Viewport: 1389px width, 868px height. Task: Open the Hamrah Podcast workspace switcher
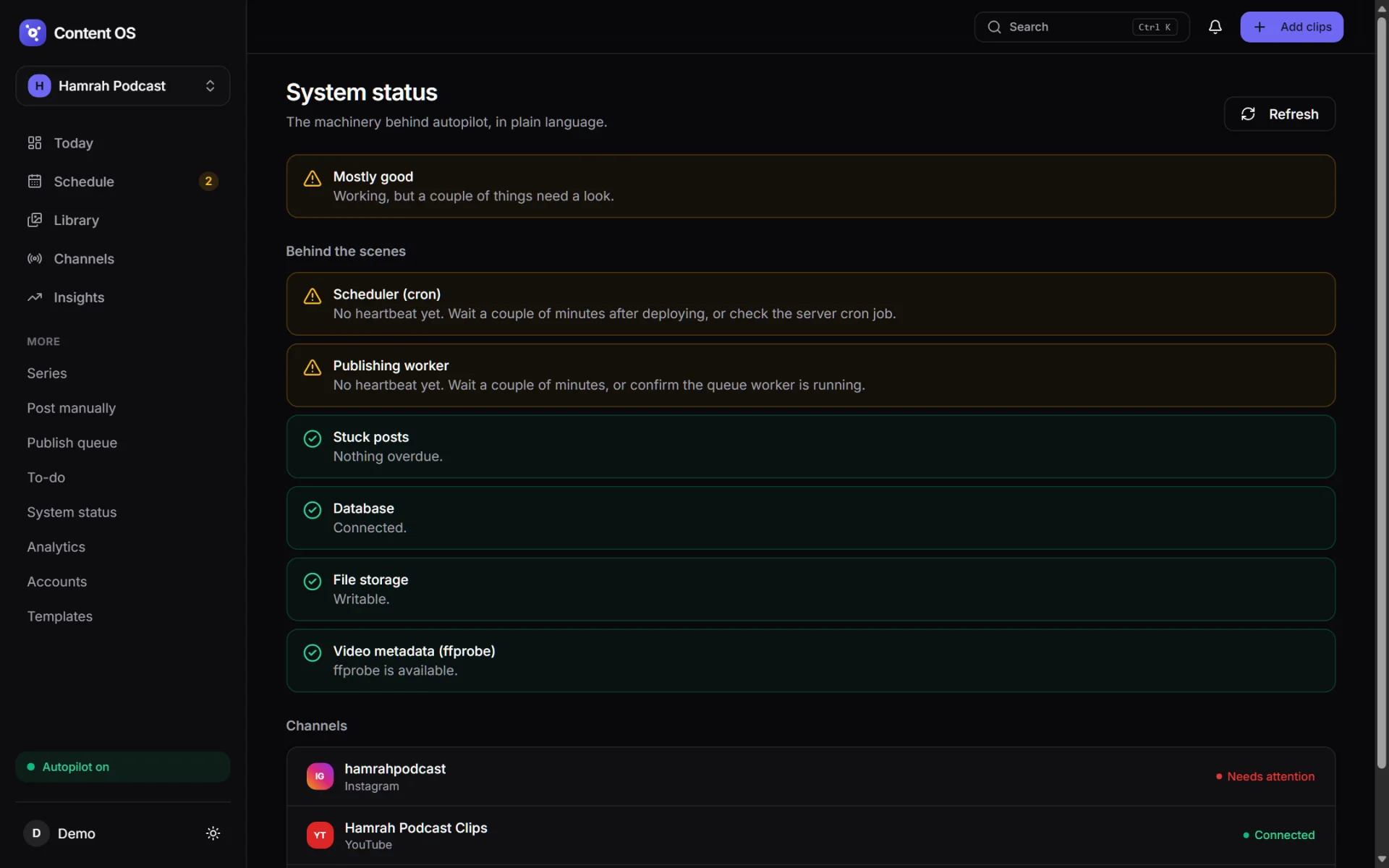123,86
